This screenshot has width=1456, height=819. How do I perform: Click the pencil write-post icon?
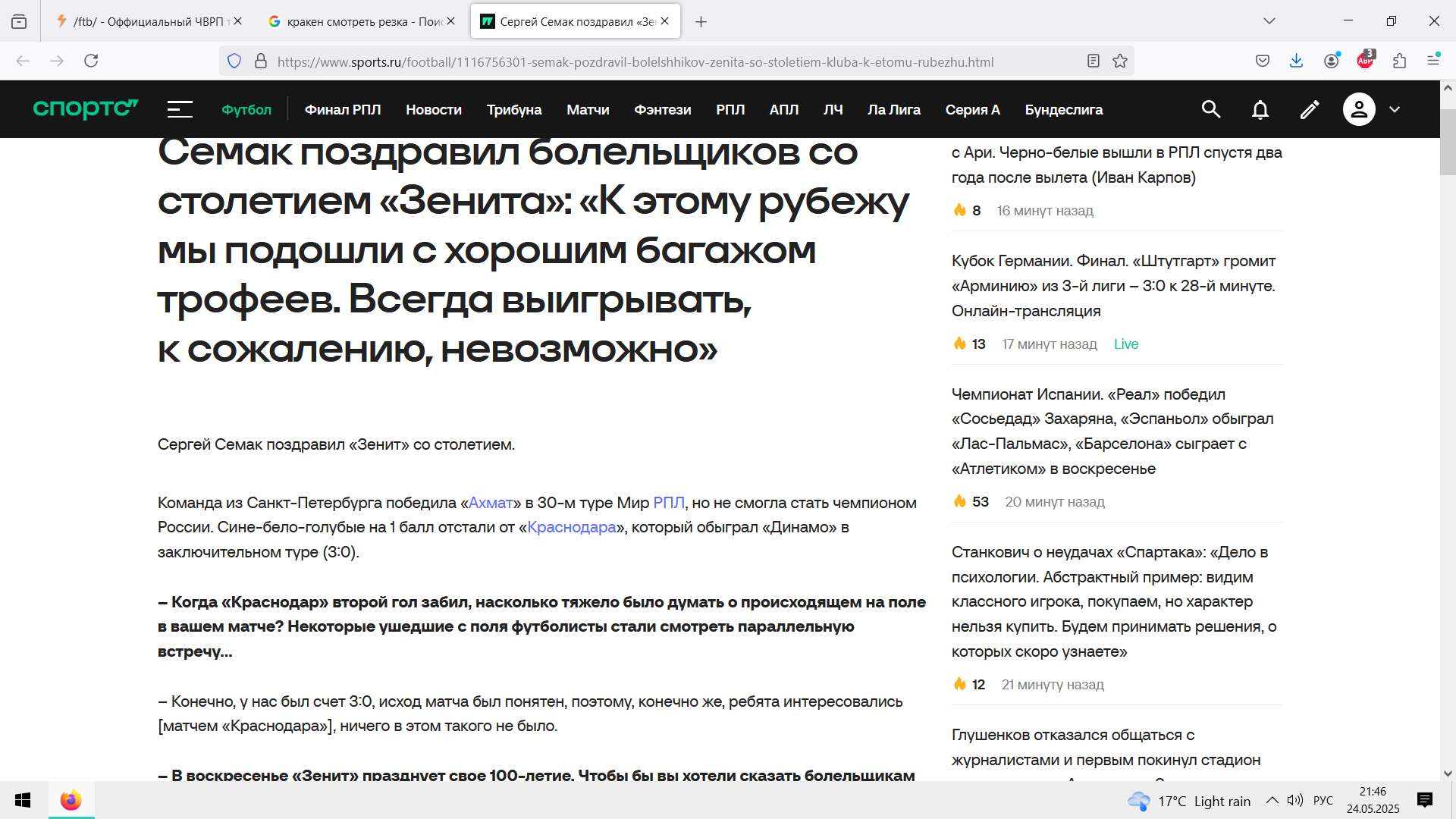[x=1310, y=109]
